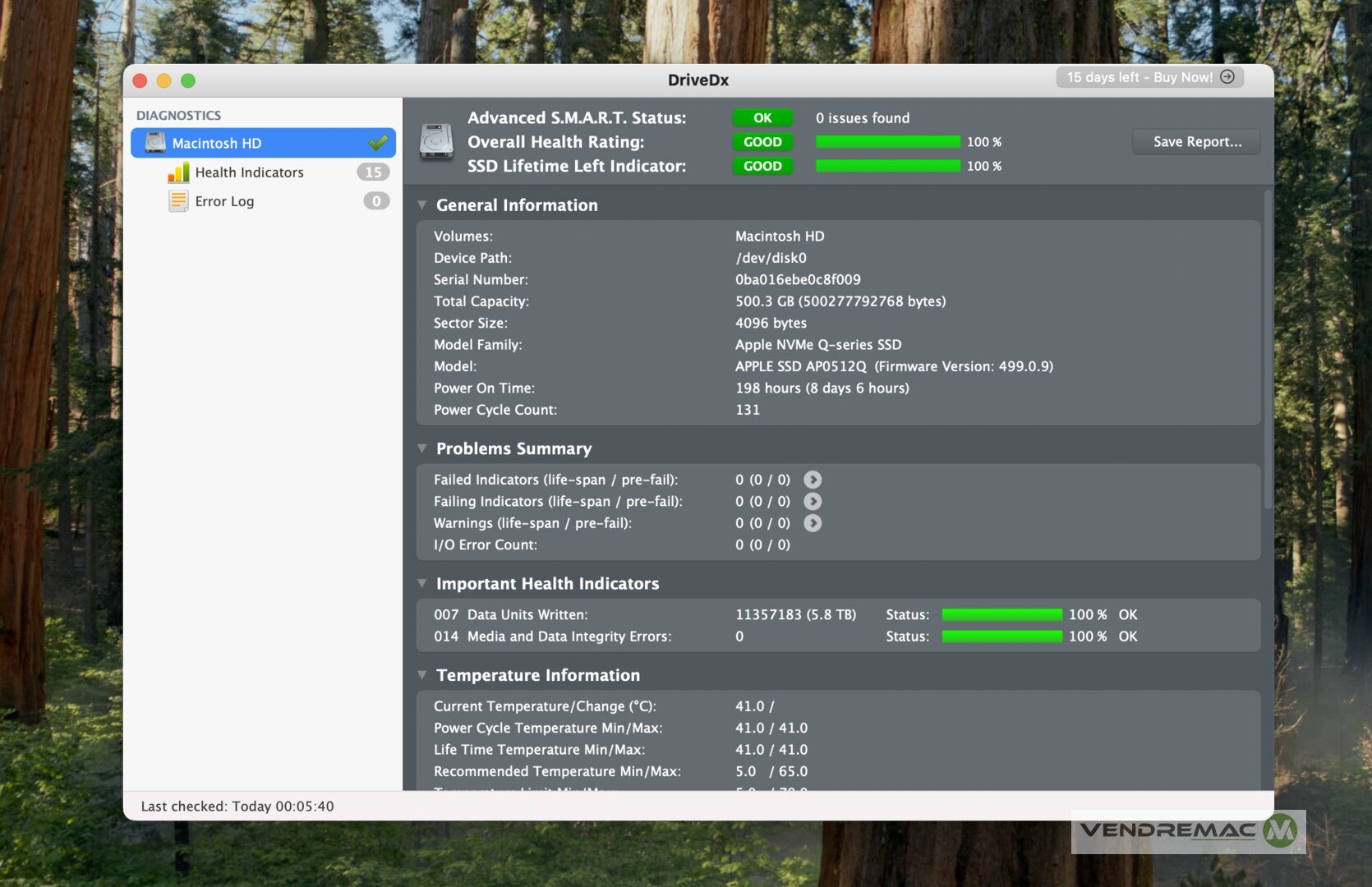Click the Error Log document icon

[178, 201]
